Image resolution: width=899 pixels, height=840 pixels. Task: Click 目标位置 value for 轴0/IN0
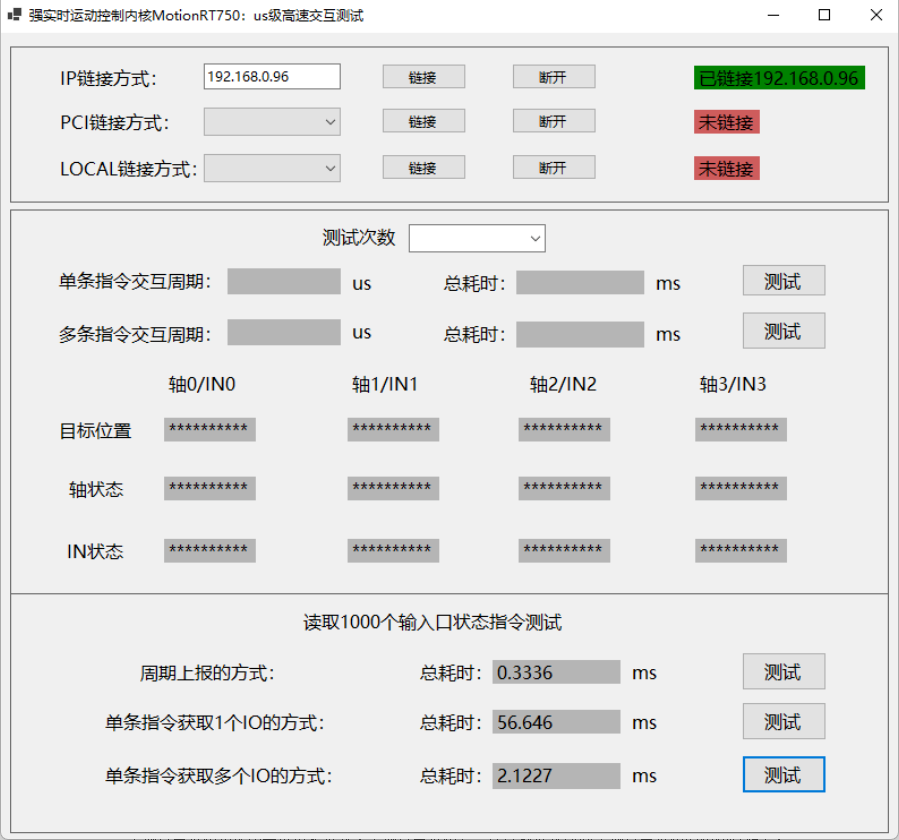click(210, 429)
